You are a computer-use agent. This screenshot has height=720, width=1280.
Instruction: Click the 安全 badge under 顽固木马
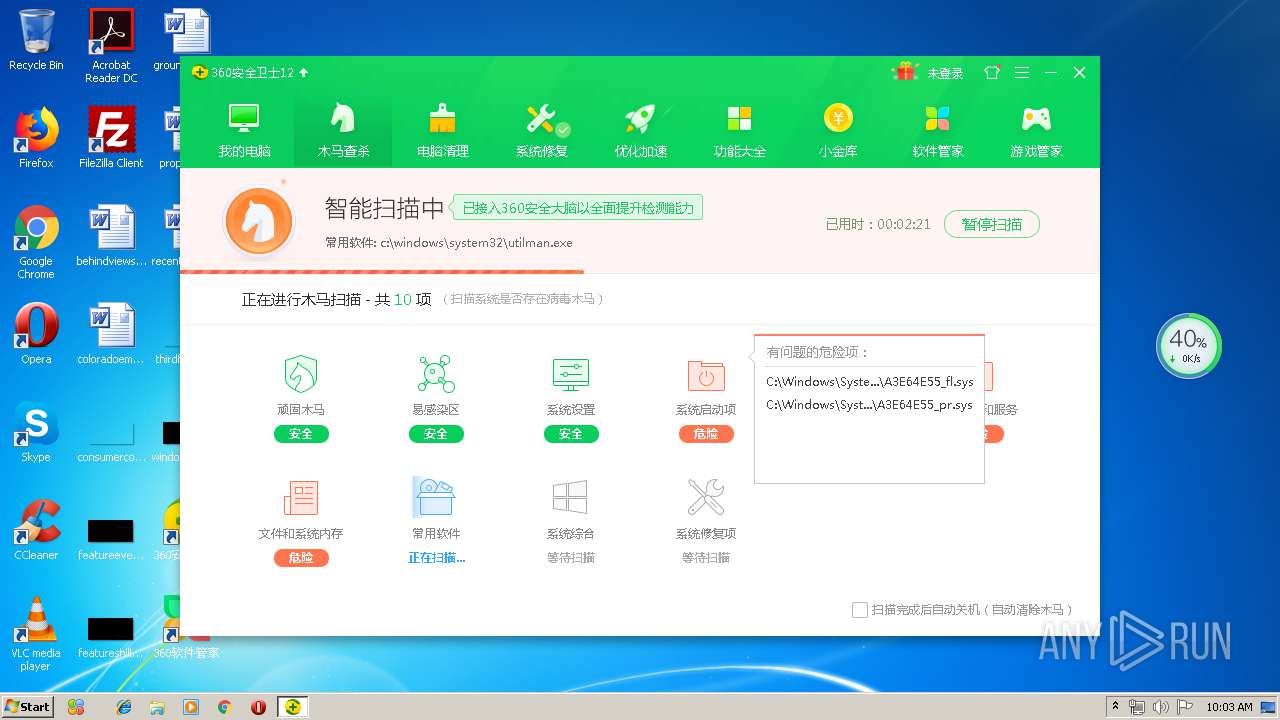[x=301, y=434]
